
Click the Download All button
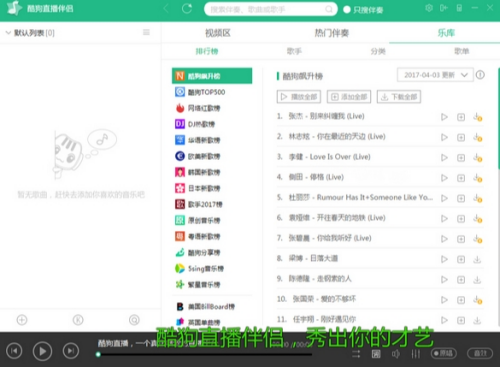point(399,97)
